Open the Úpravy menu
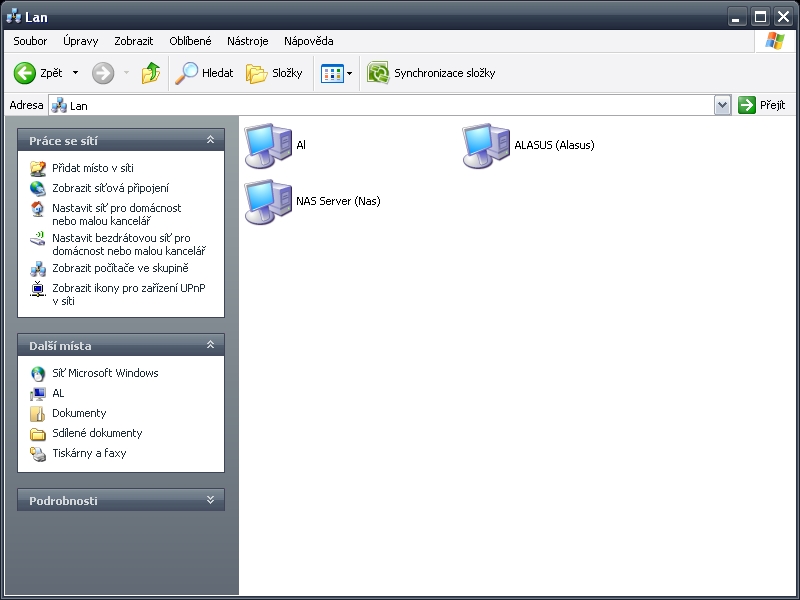The image size is (800, 600). click(x=81, y=41)
